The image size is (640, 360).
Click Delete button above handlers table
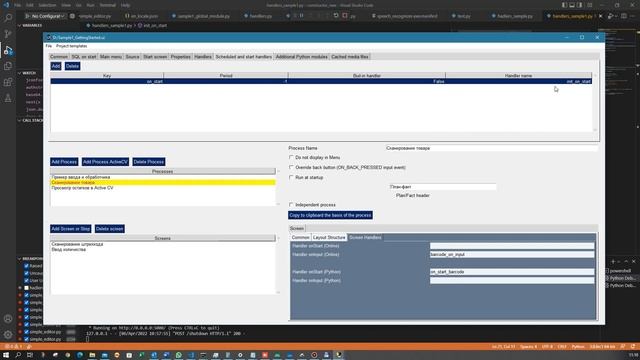click(x=72, y=66)
